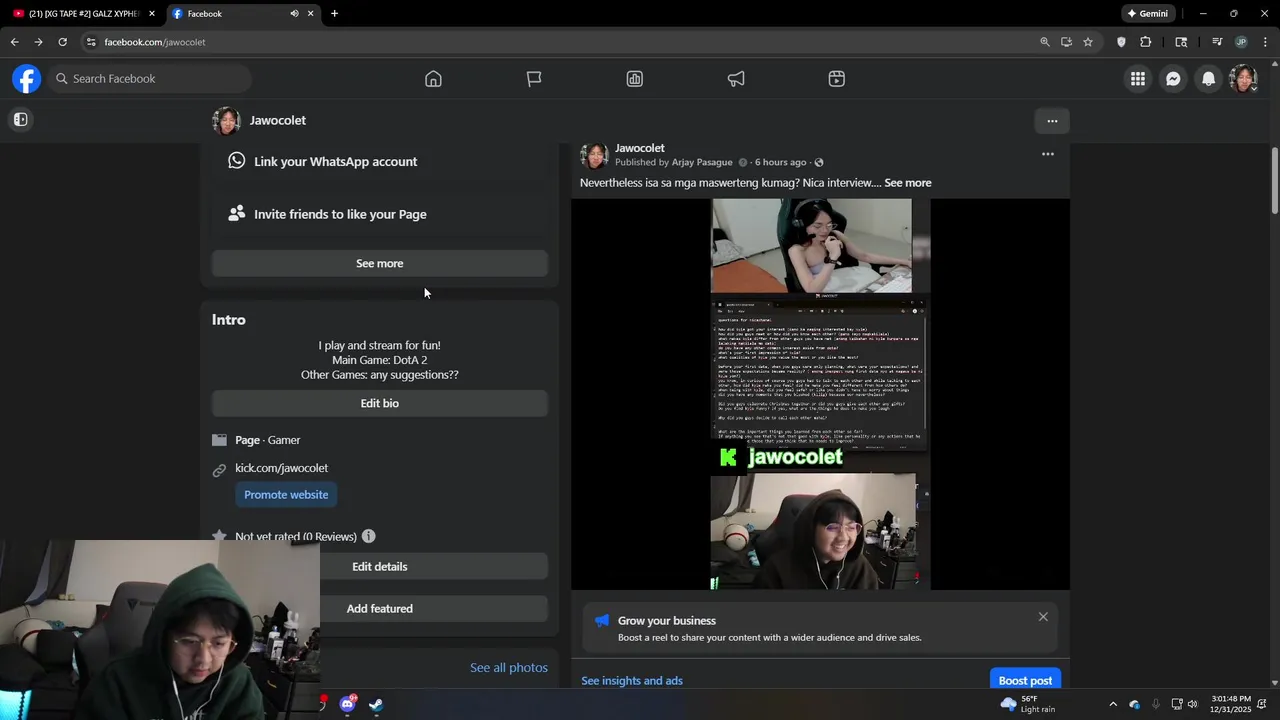Open the weather widget Light rain
This screenshot has height=720, width=1280.
coord(1028,704)
